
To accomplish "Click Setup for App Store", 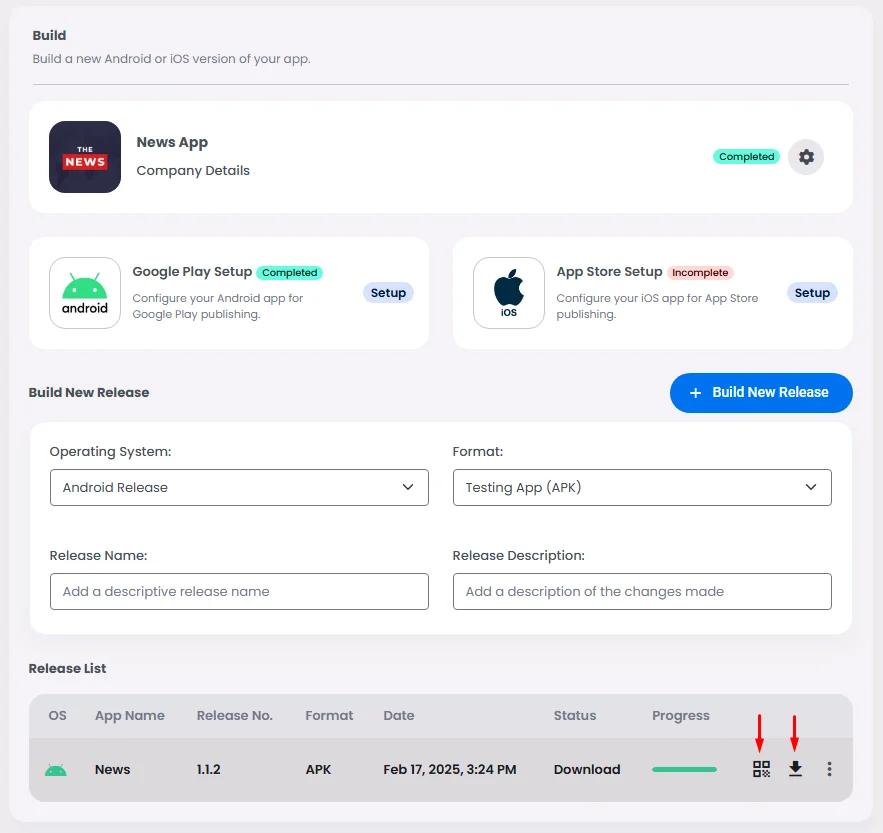I will 812,293.
